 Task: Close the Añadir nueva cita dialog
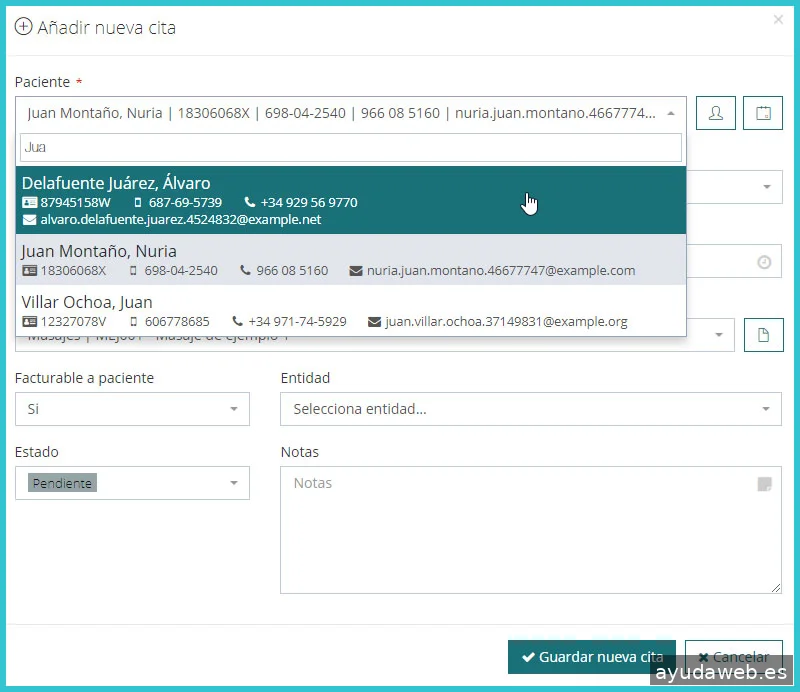point(778,19)
